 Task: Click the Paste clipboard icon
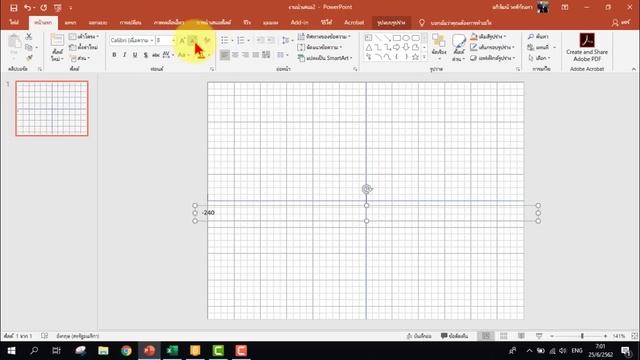coord(14,42)
